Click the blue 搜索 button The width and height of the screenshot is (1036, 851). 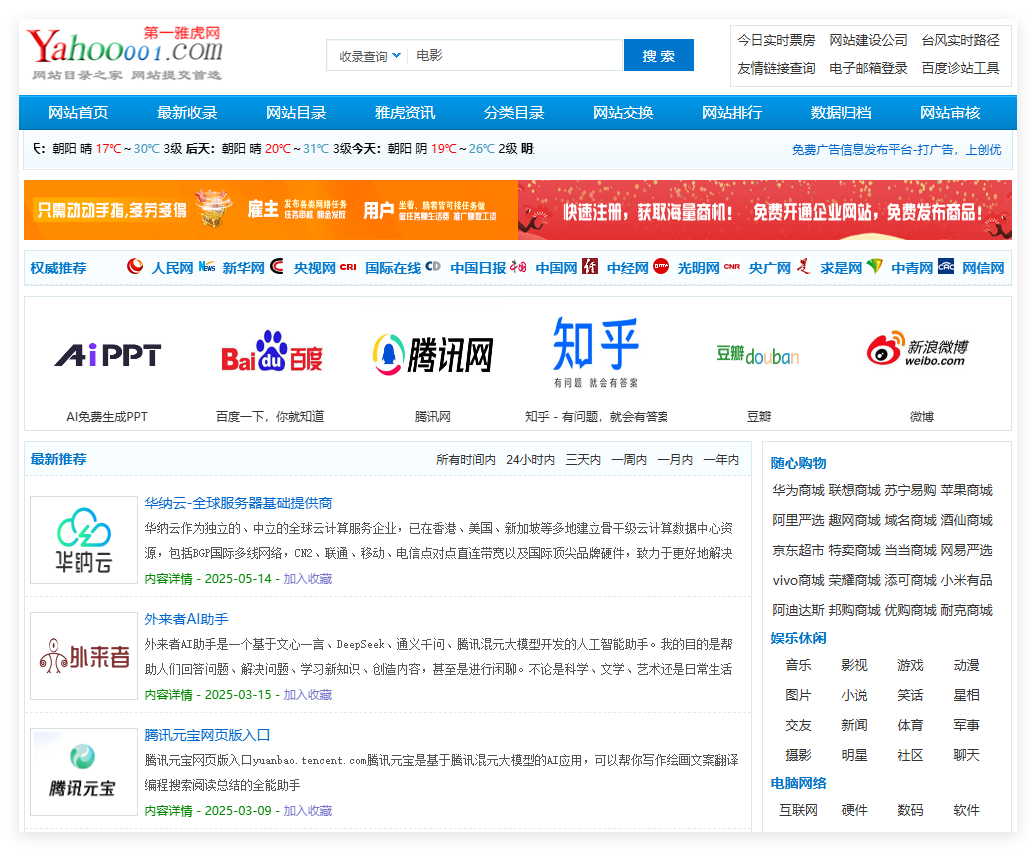coord(659,56)
